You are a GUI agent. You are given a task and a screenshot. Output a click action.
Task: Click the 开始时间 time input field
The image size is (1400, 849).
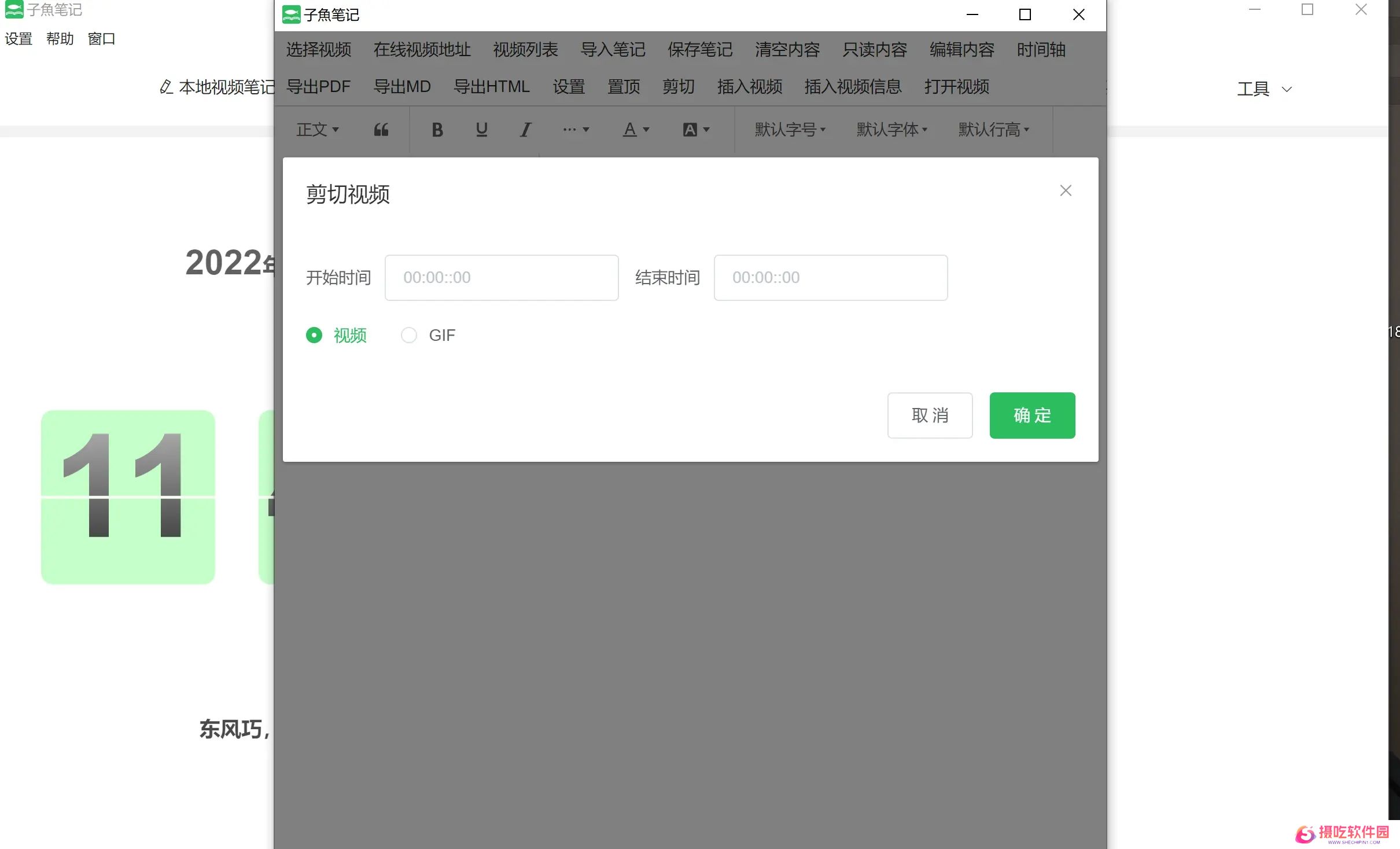point(501,278)
